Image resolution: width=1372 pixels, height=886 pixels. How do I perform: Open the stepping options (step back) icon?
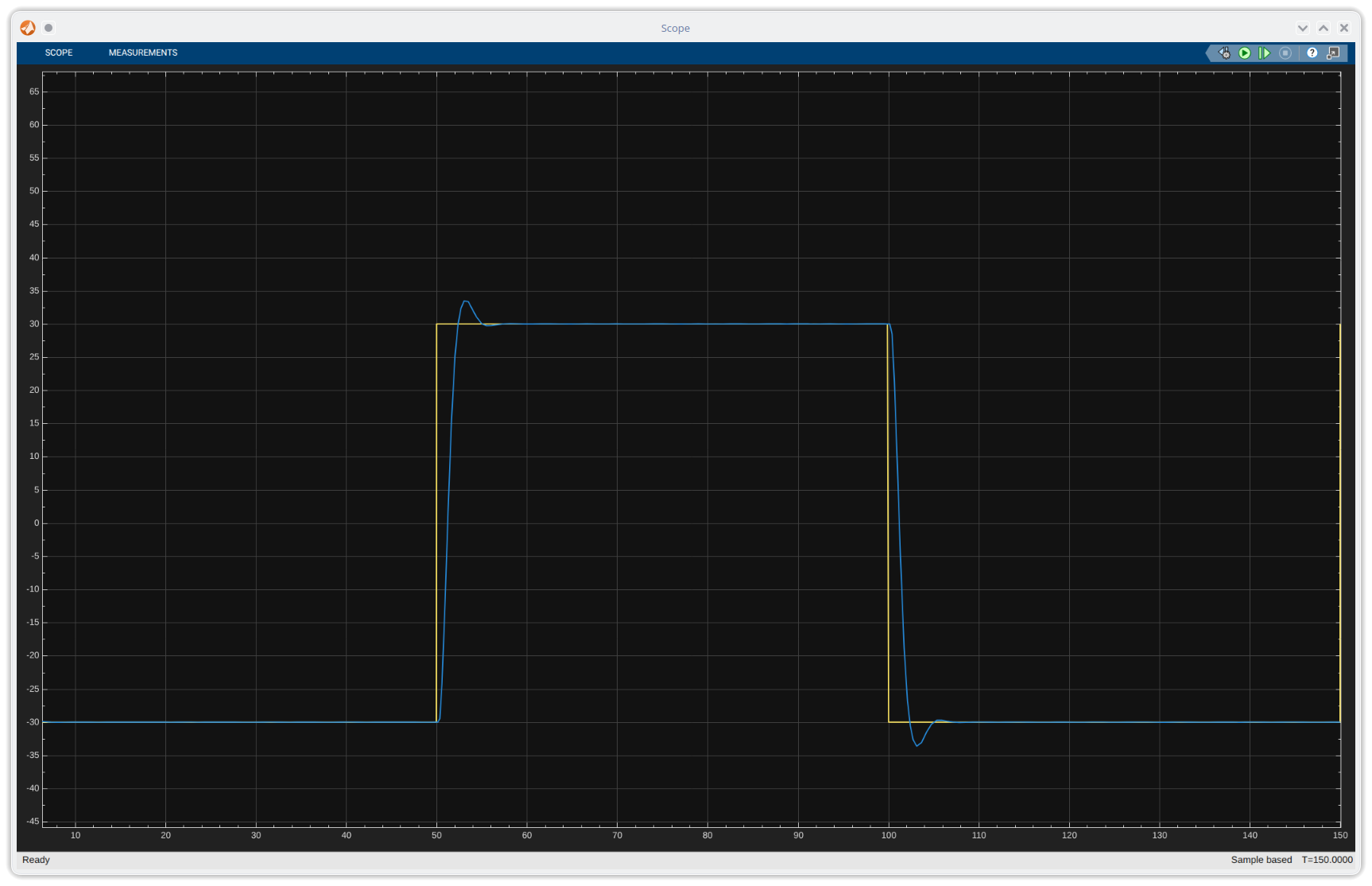[1225, 53]
